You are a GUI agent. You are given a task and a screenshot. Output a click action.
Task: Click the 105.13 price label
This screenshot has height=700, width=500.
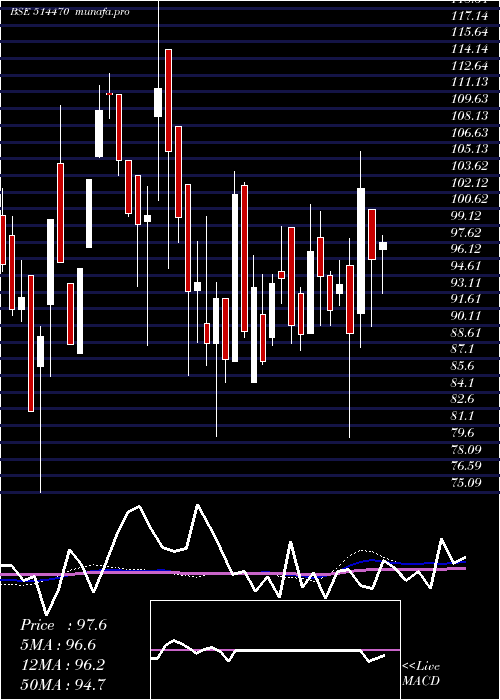(469, 149)
